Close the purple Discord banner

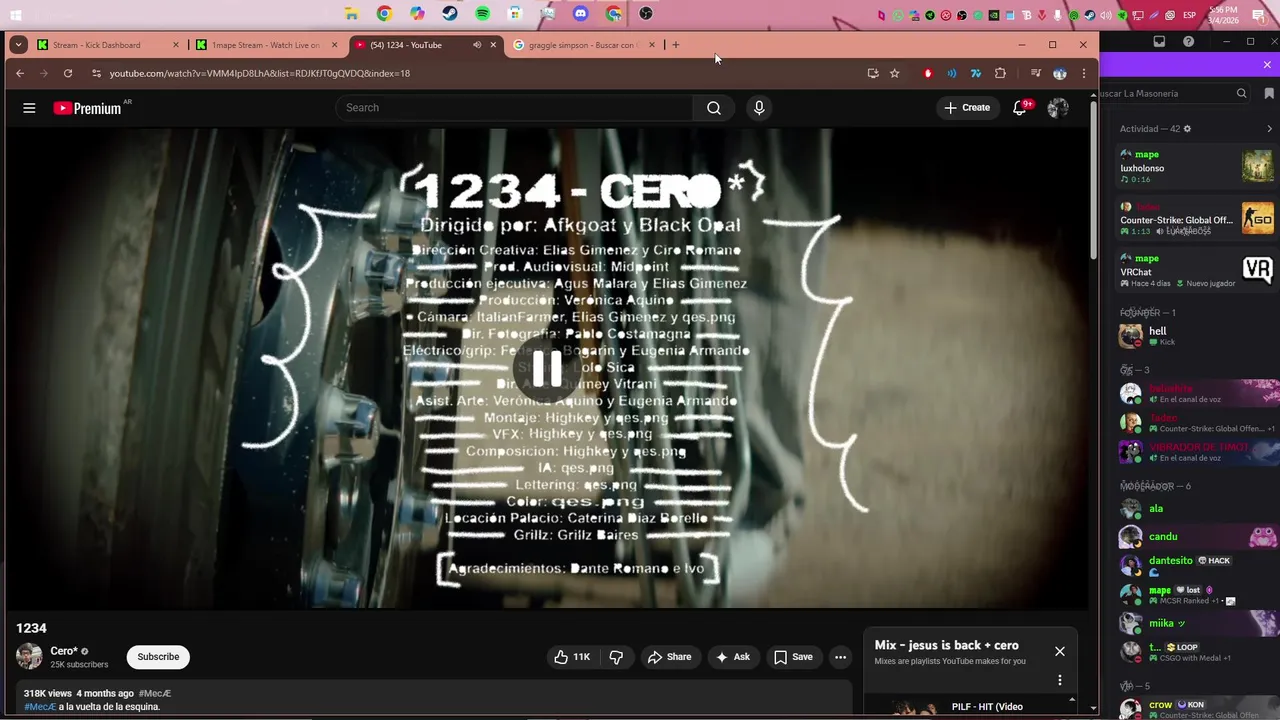click(1267, 65)
